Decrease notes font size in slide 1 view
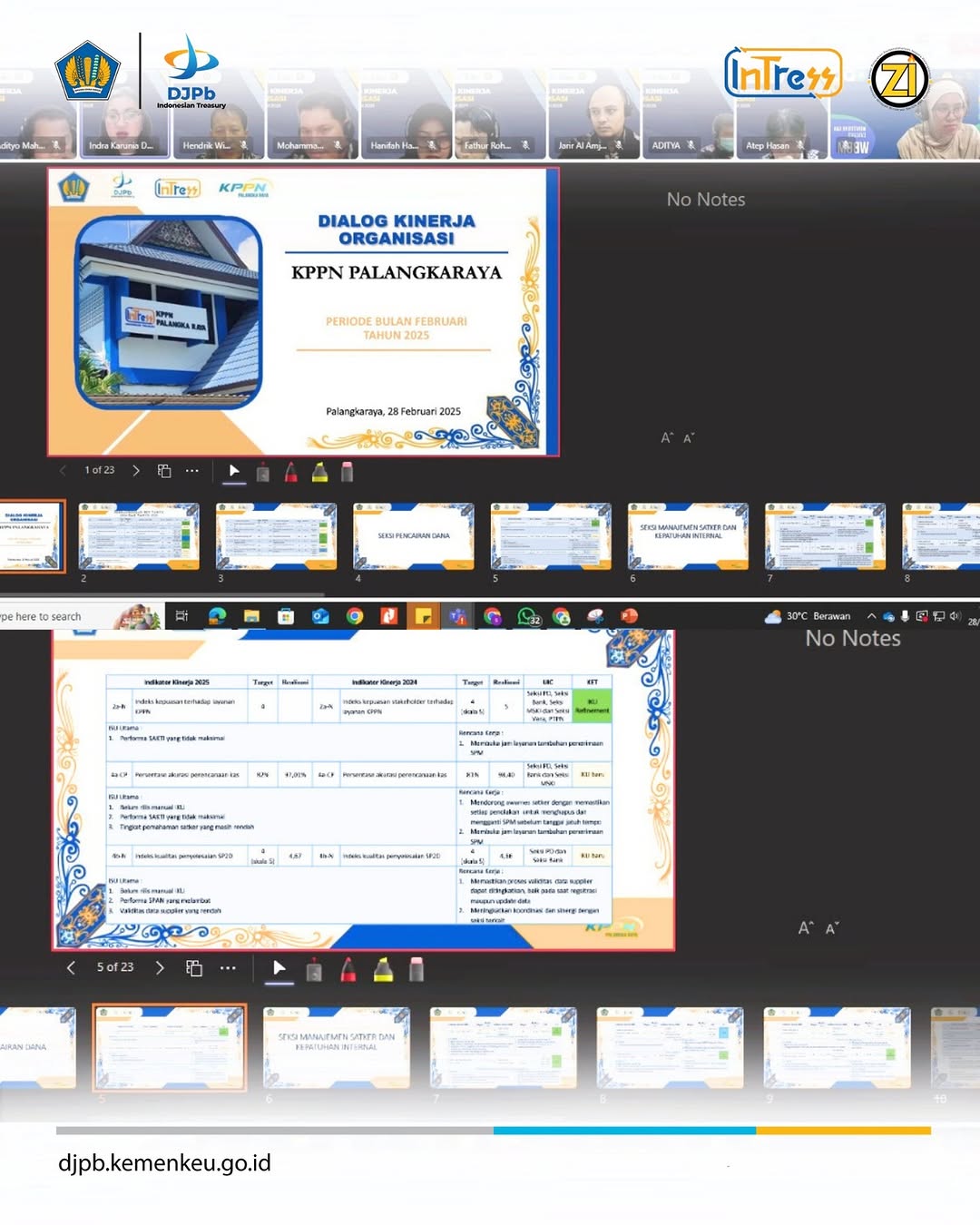 [x=689, y=438]
